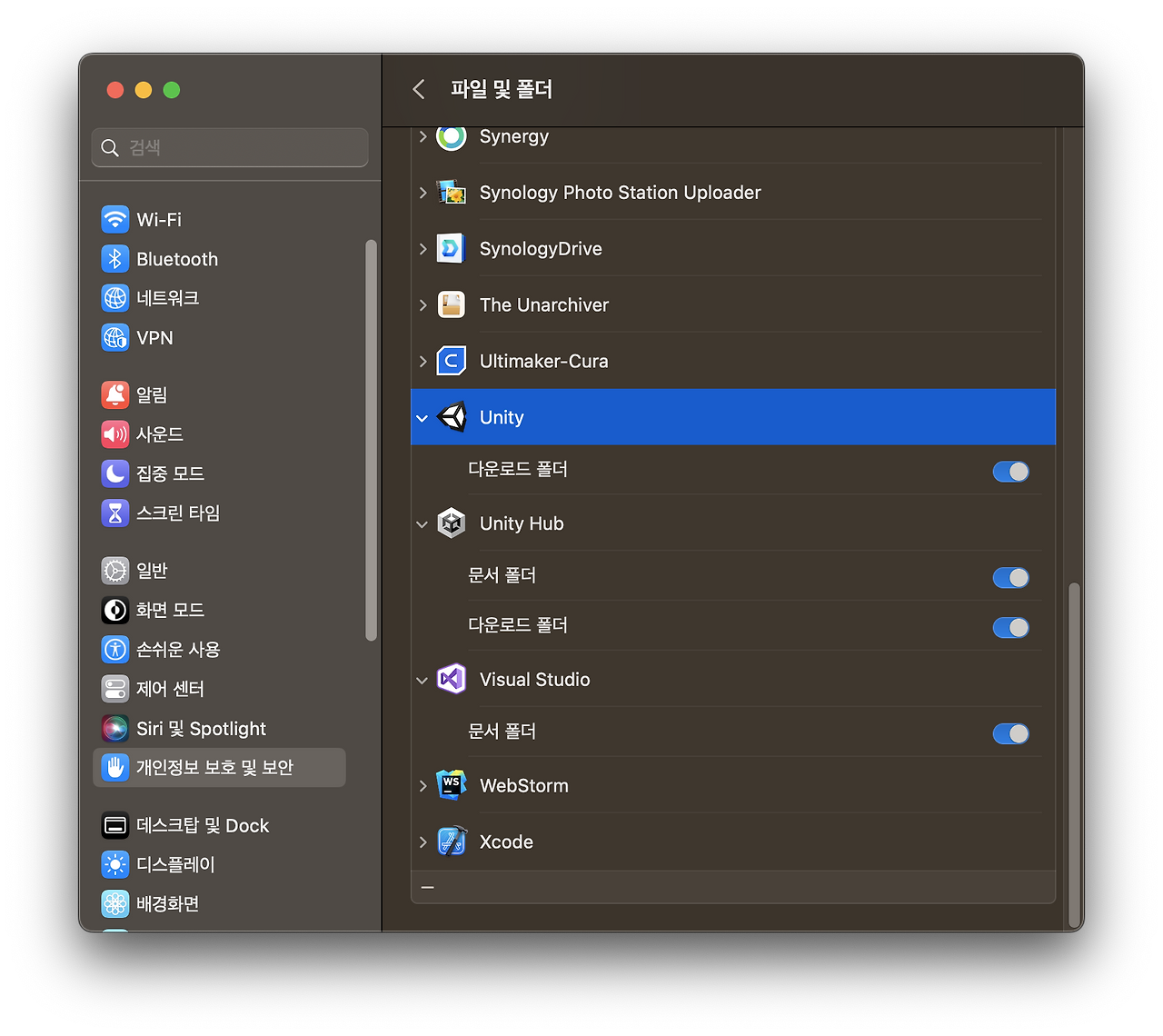
Task: Click the minus remove button below list
Action: [428, 887]
